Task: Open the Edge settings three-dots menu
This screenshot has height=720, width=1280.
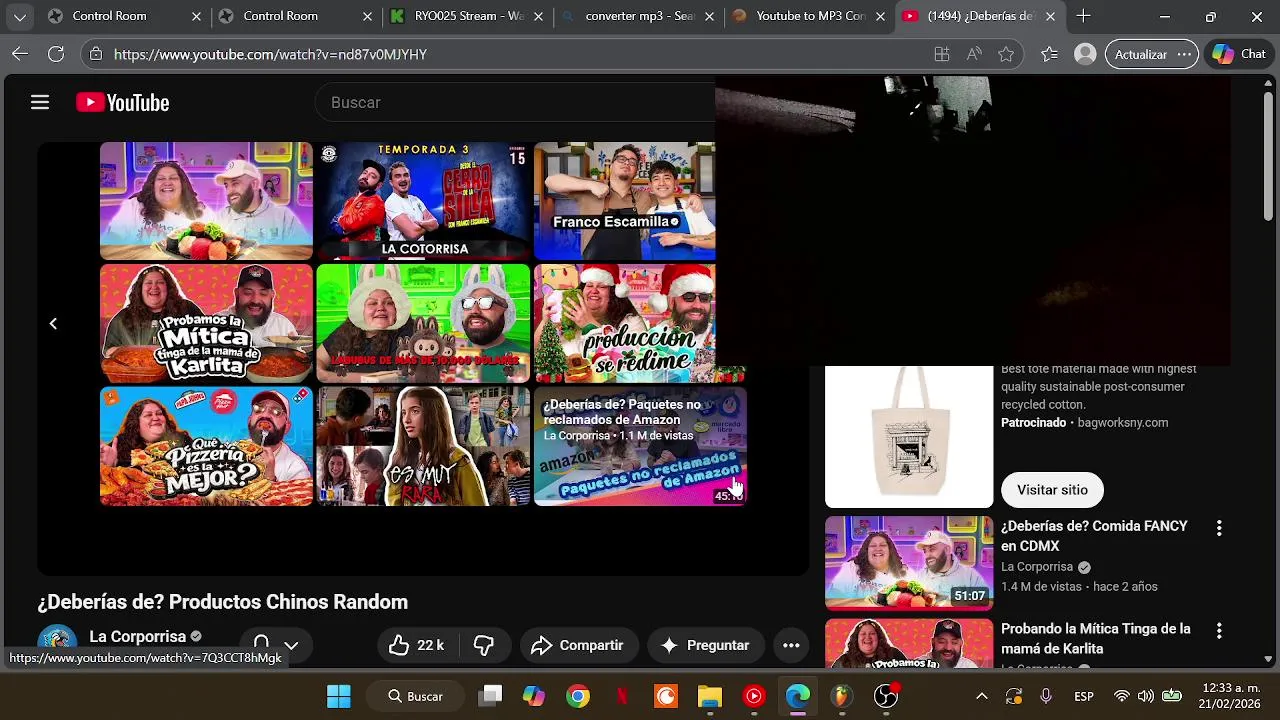Action: (1184, 54)
